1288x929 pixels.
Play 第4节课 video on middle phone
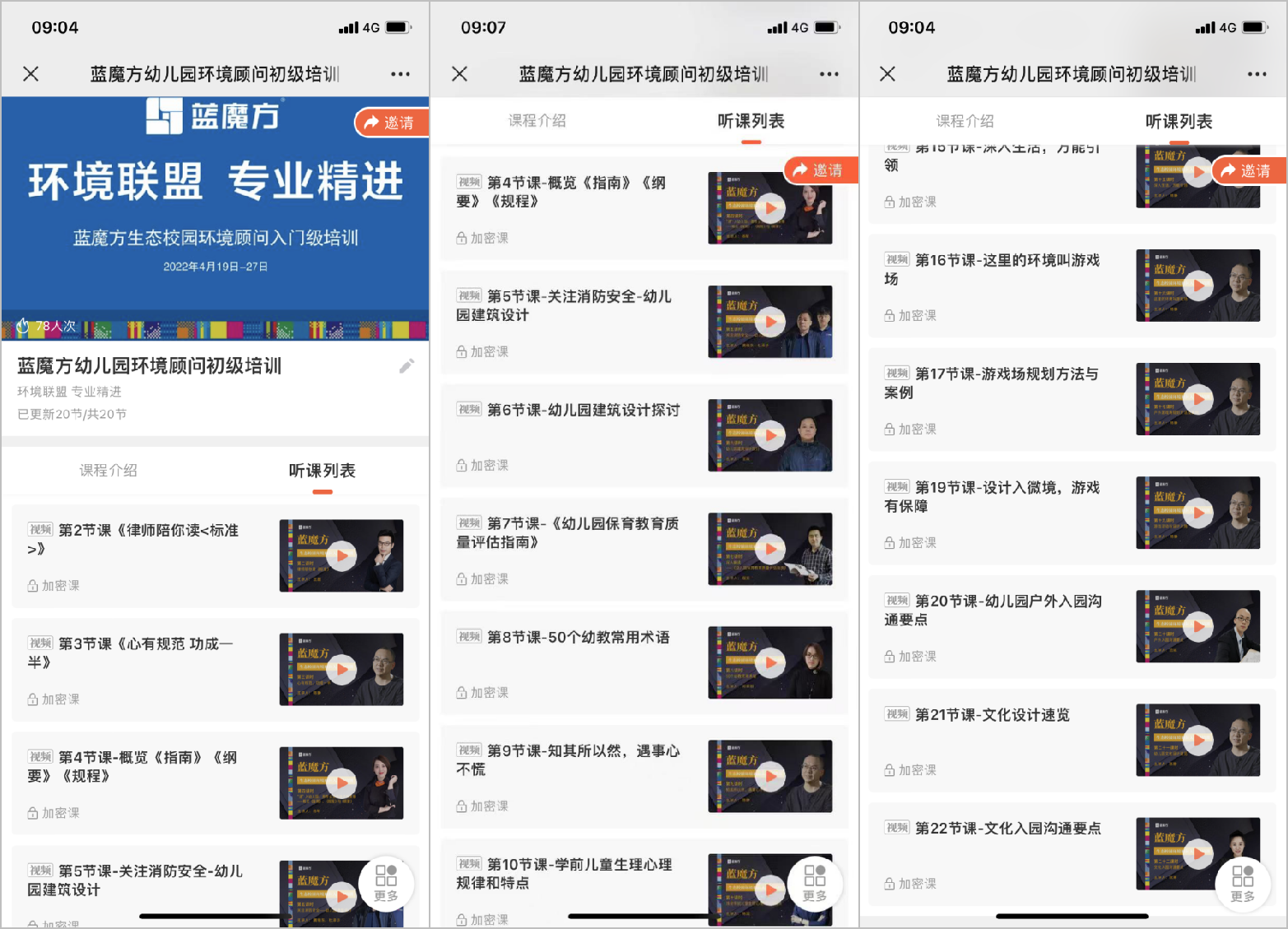coord(770,208)
